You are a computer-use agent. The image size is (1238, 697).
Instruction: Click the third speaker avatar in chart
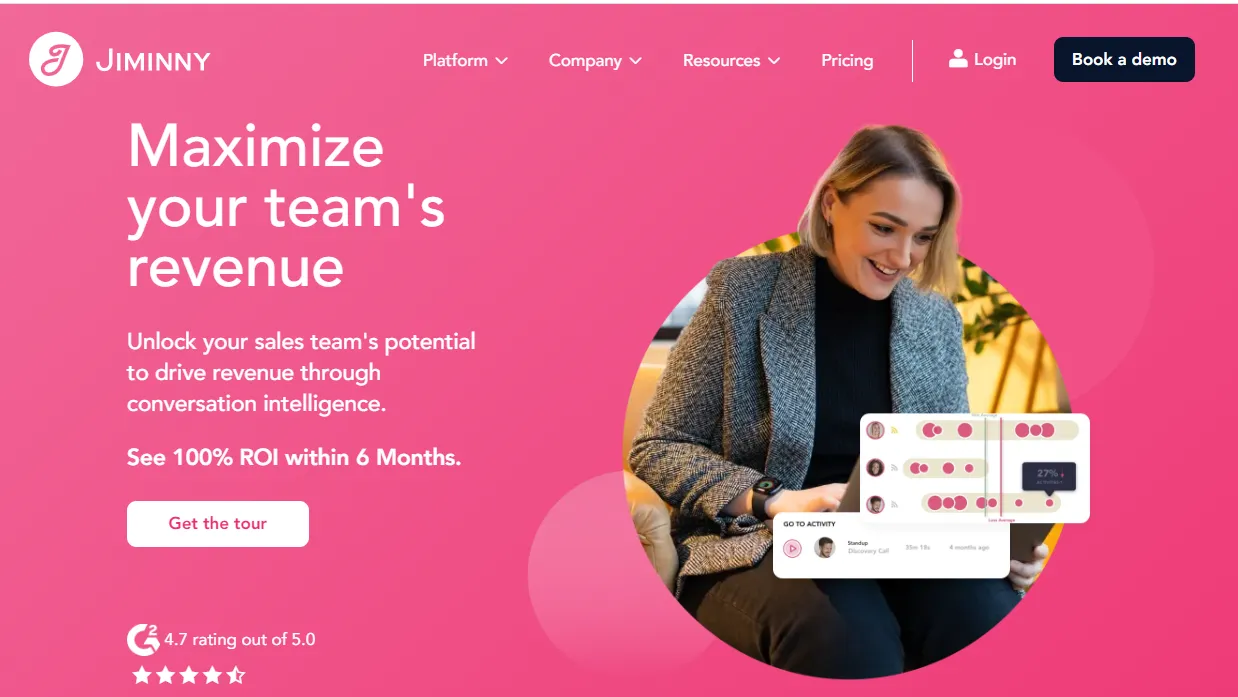click(875, 504)
